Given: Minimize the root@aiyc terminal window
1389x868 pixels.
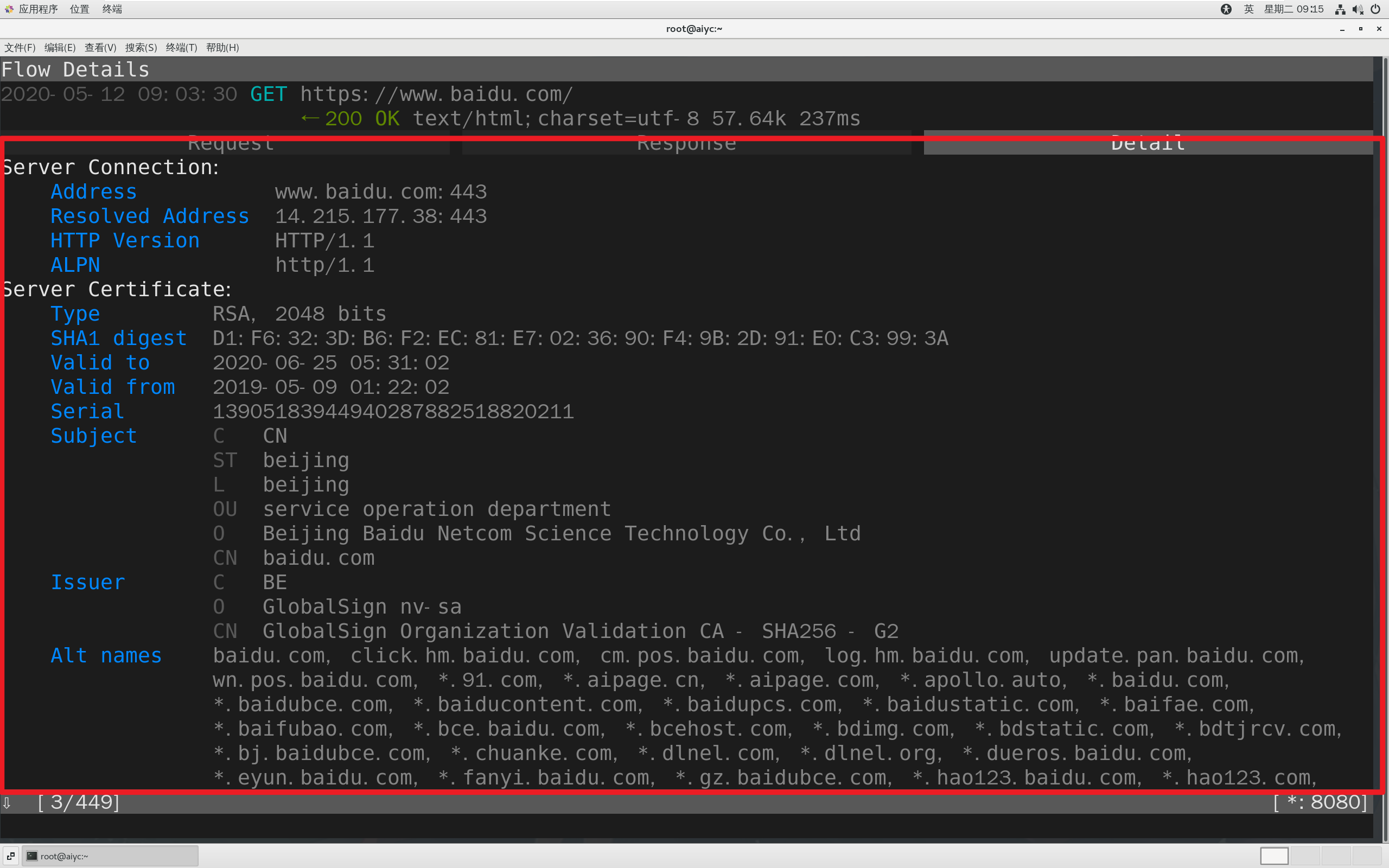Looking at the screenshot, I should point(1342,29).
